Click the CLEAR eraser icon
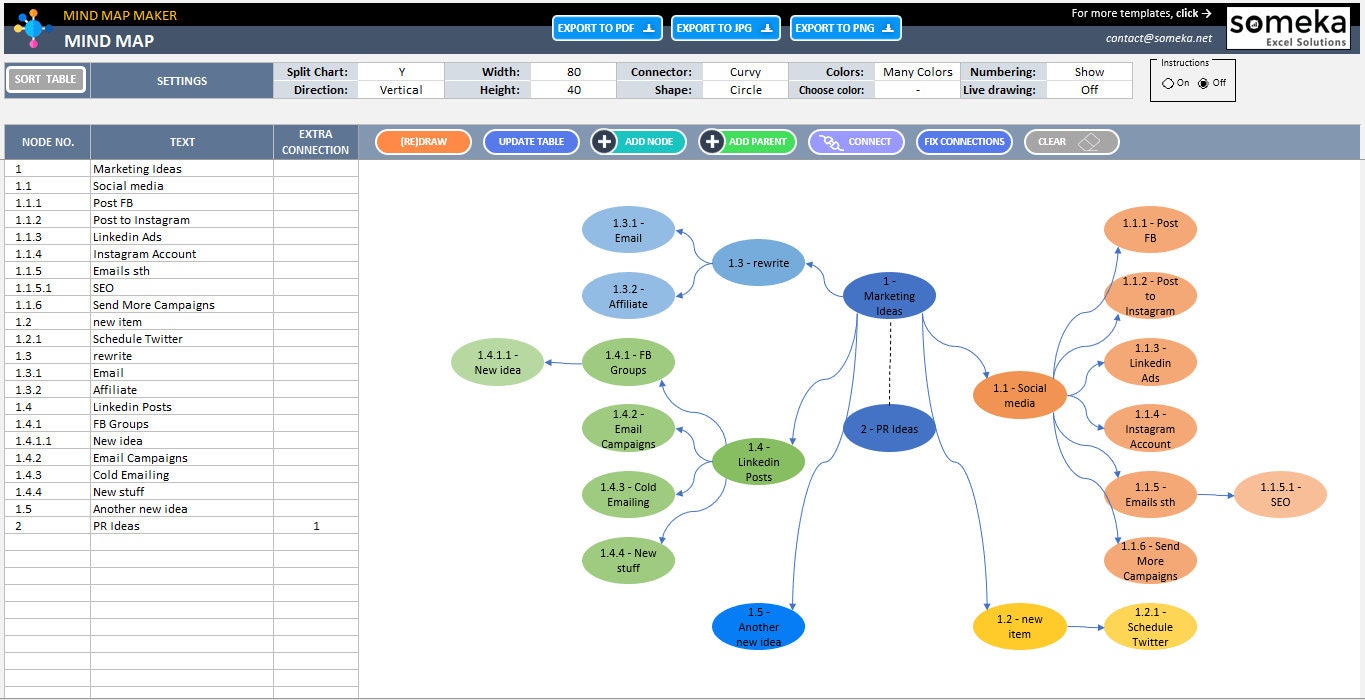Screen dimensions: 1365x700 (x=1089, y=141)
